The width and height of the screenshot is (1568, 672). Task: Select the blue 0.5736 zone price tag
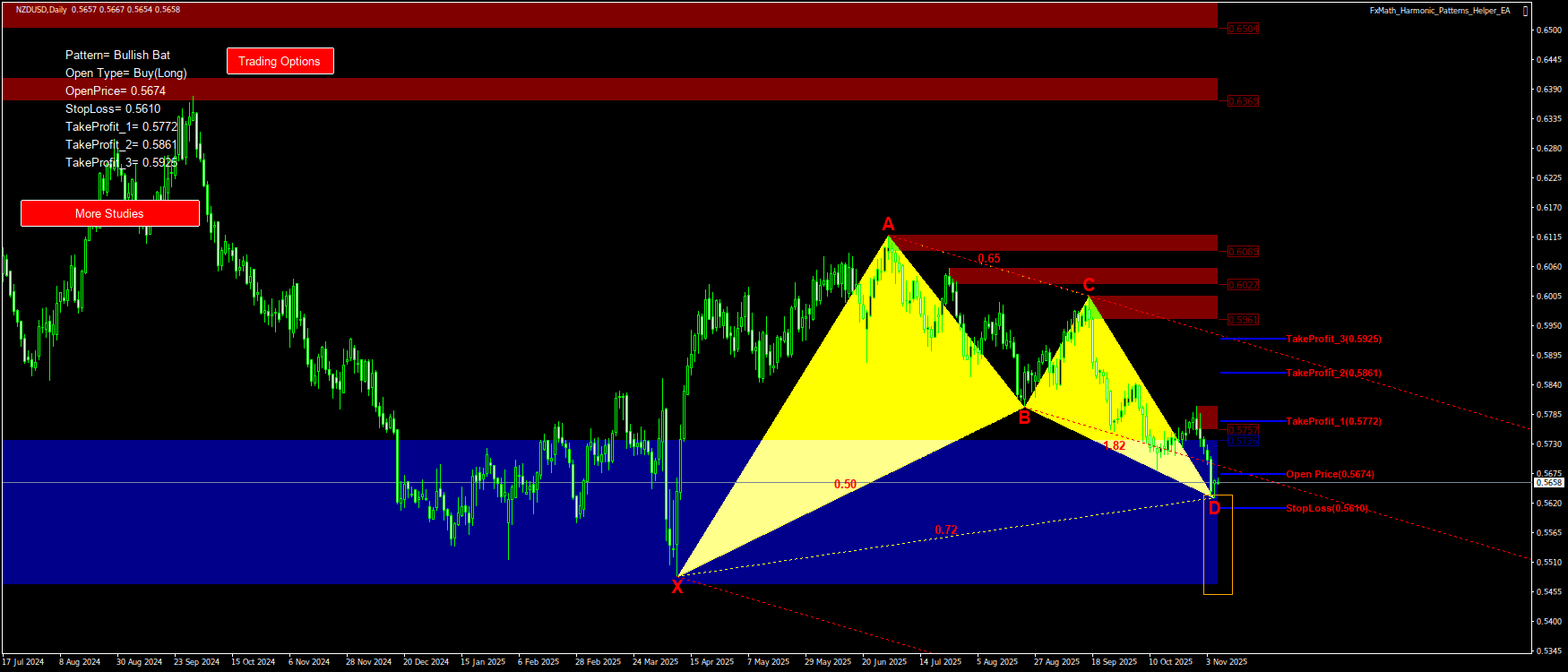tap(1243, 441)
